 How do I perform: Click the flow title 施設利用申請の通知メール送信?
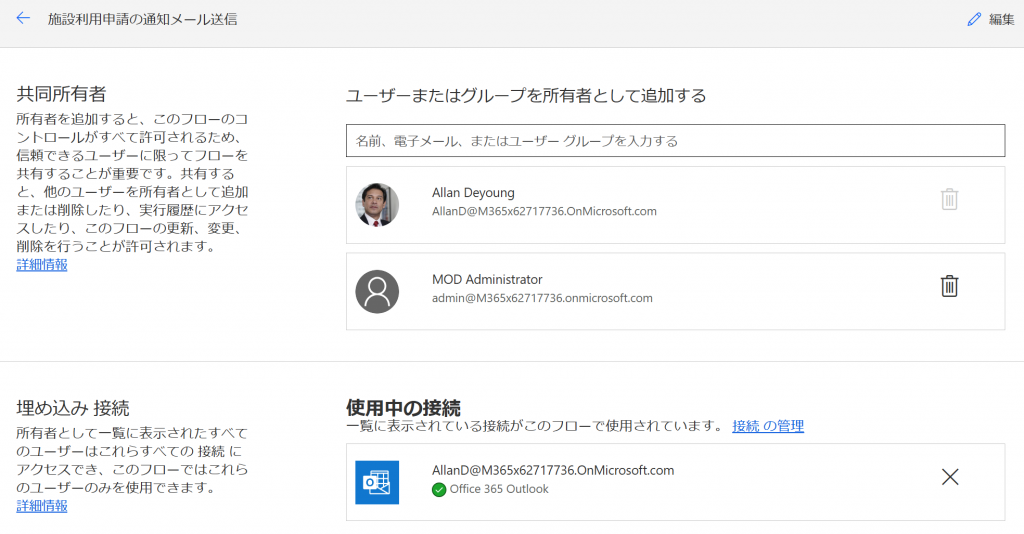143,20
